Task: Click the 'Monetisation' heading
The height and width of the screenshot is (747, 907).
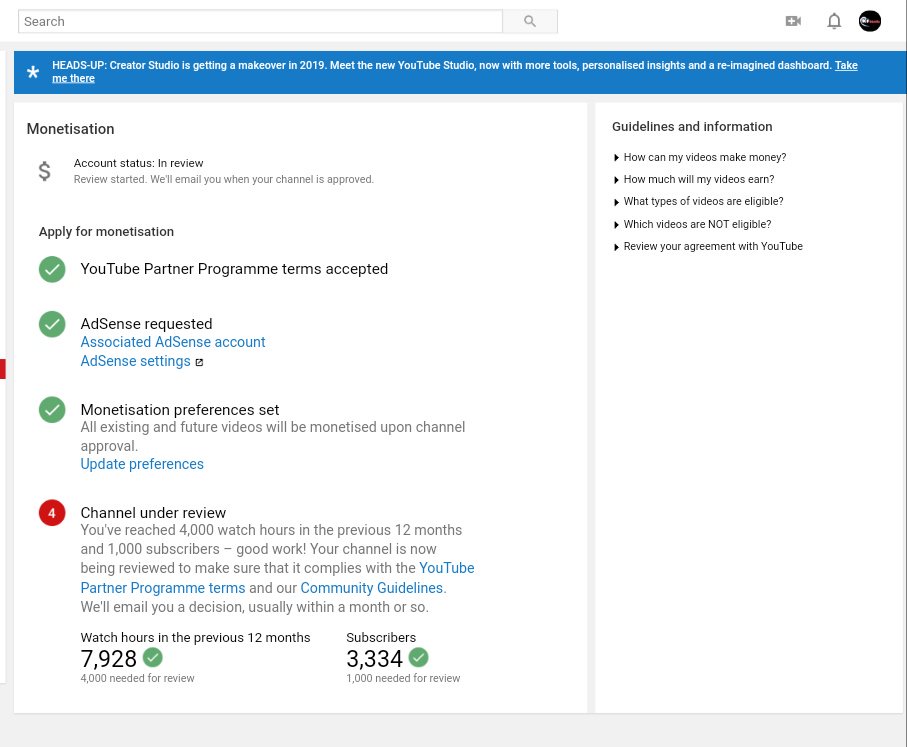Action: point(71,129)
